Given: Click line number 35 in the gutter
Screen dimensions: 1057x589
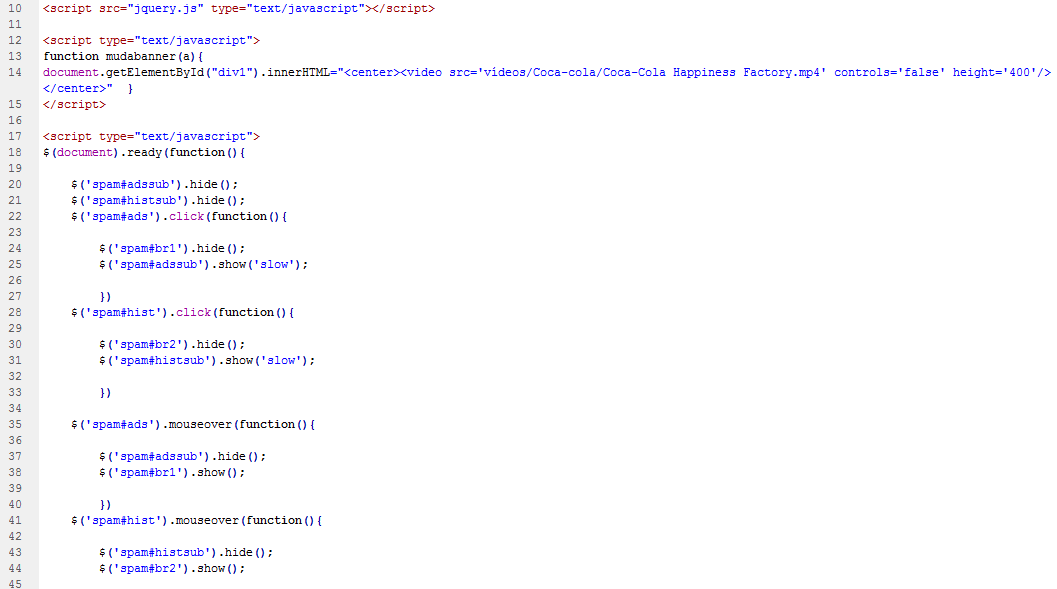Looking at the screenshot, I should click(15, 424).
